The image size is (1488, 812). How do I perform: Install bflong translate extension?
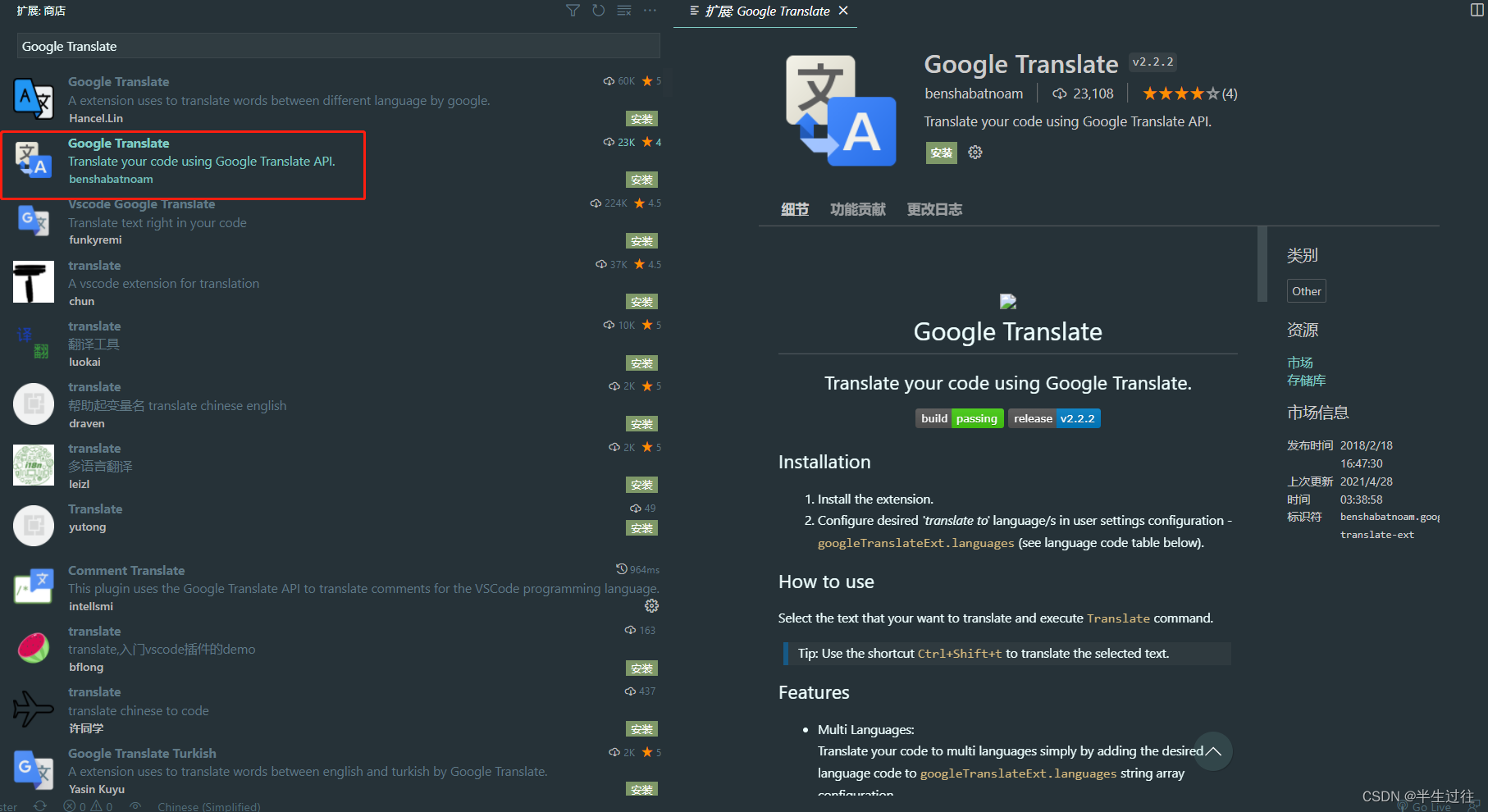(641, 668)
